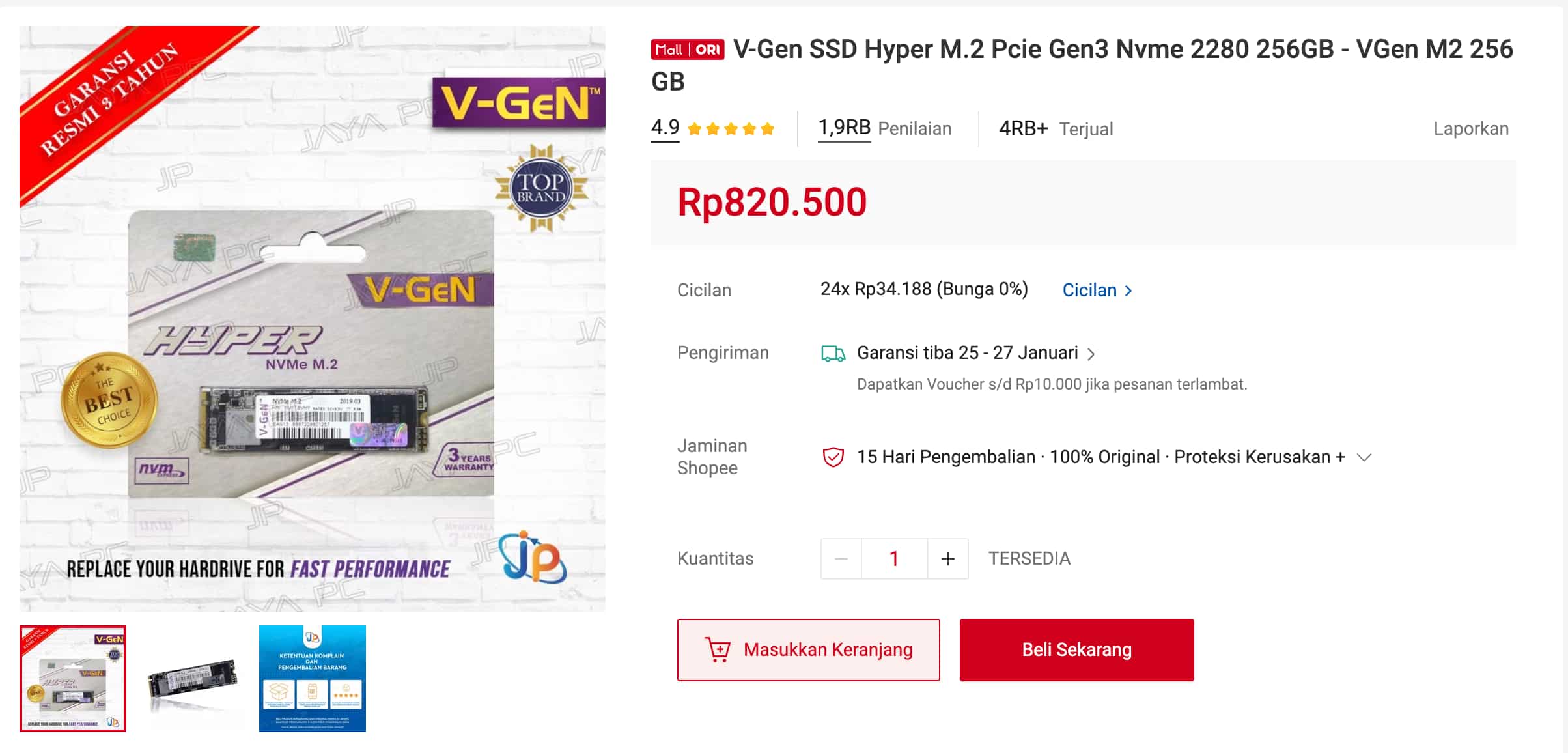
Task: Open the 1,9RB Penilaian reviews
Action: point(884,128)
